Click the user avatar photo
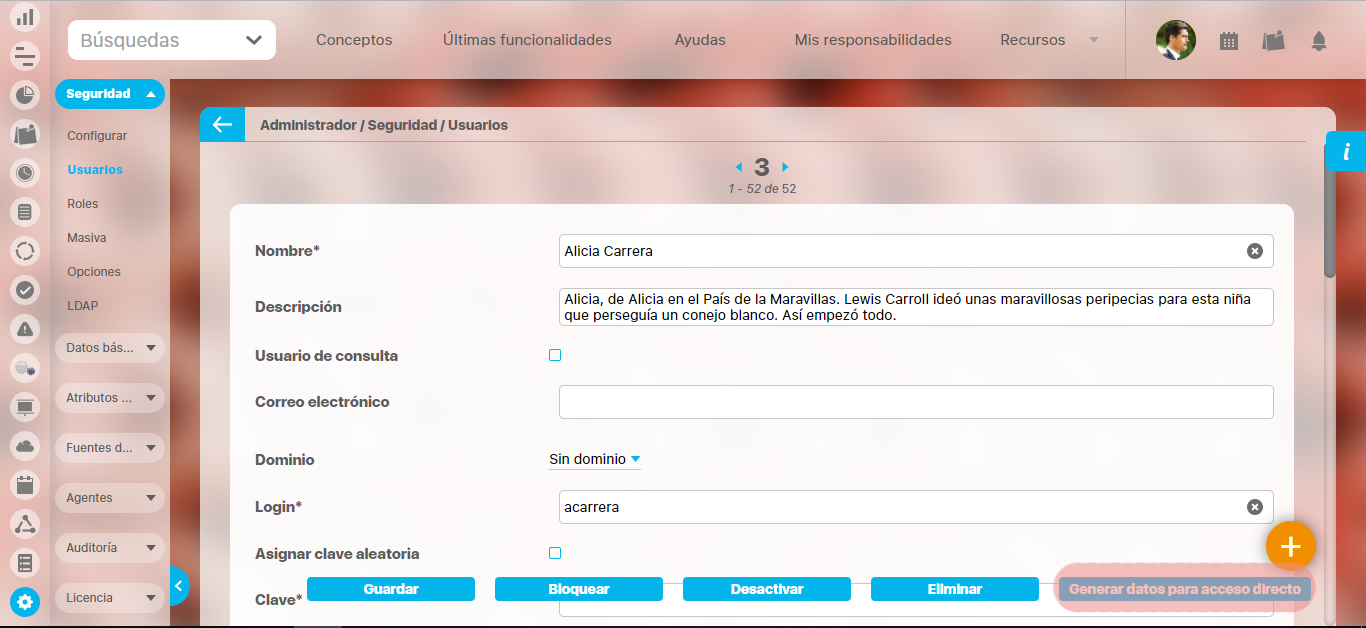The width and height of the screenshot is (1366, 628). coord(1175,40)
